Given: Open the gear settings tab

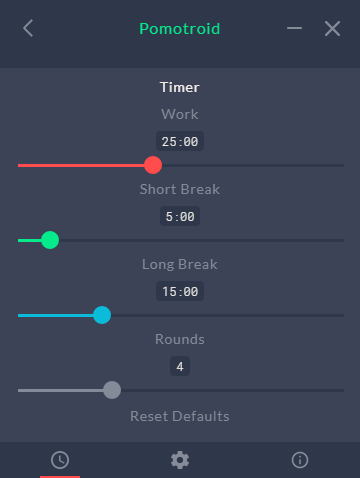Looking at the screenshot, I should 180,460.
